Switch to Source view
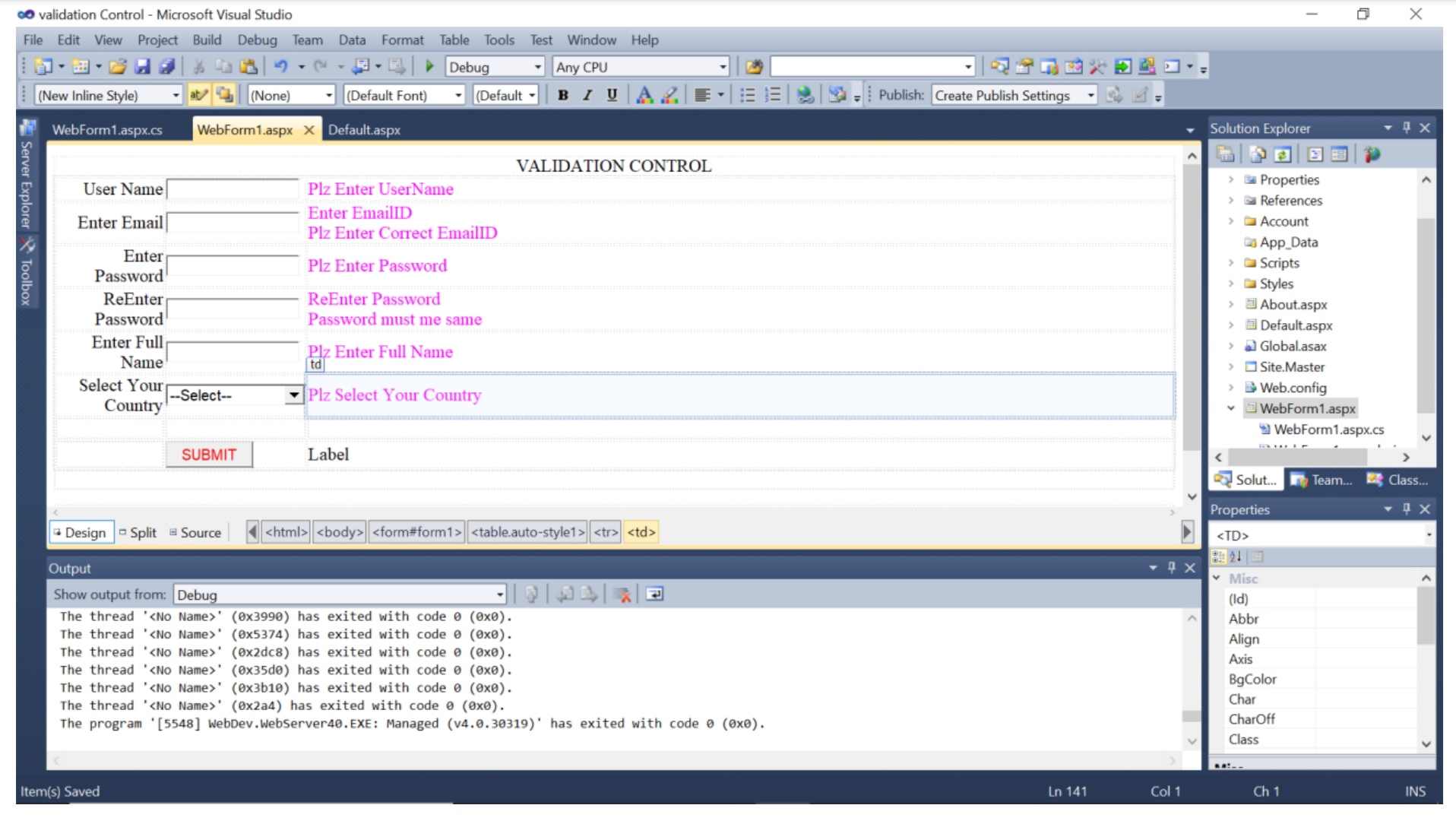The image size is (1456, 821). [x=196, y=532]
